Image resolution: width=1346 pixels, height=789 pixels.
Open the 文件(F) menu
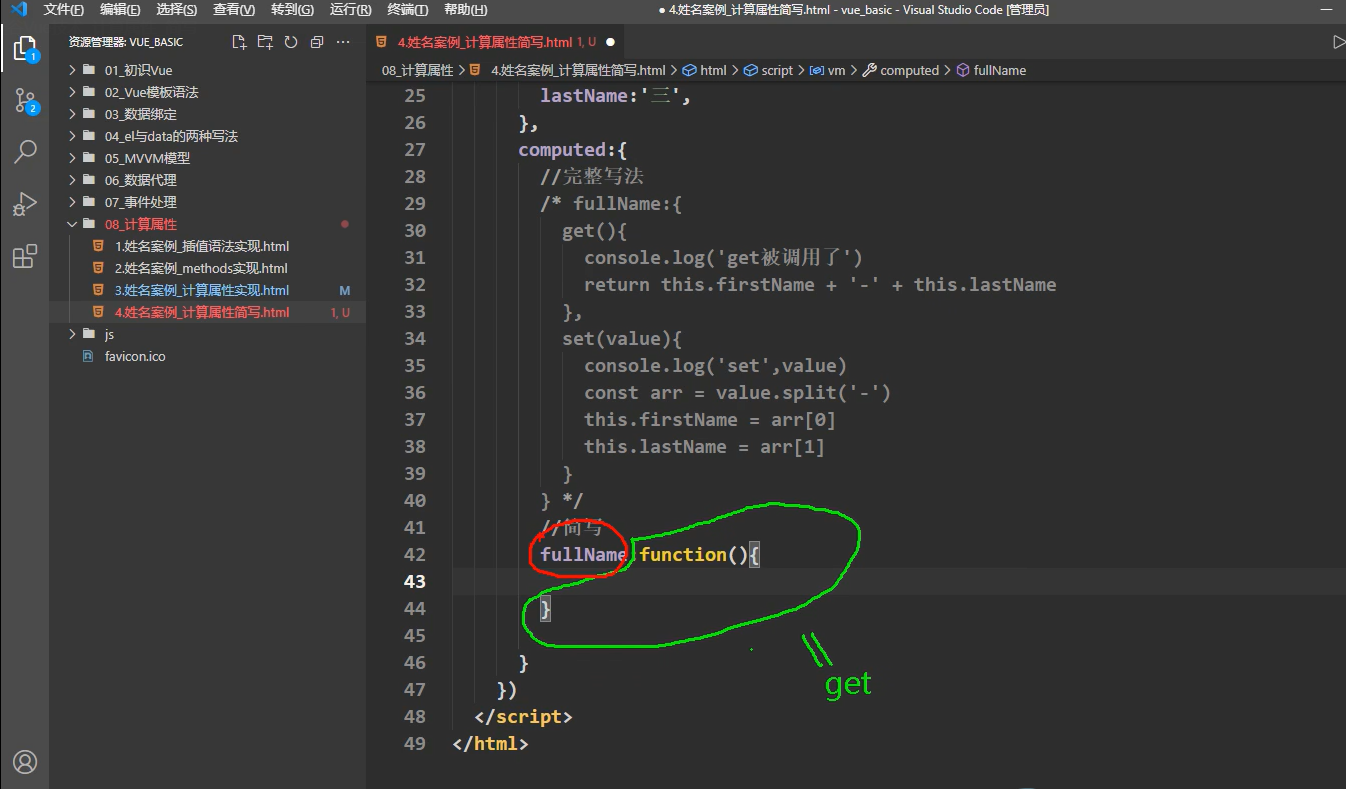[x=64, y=9]
